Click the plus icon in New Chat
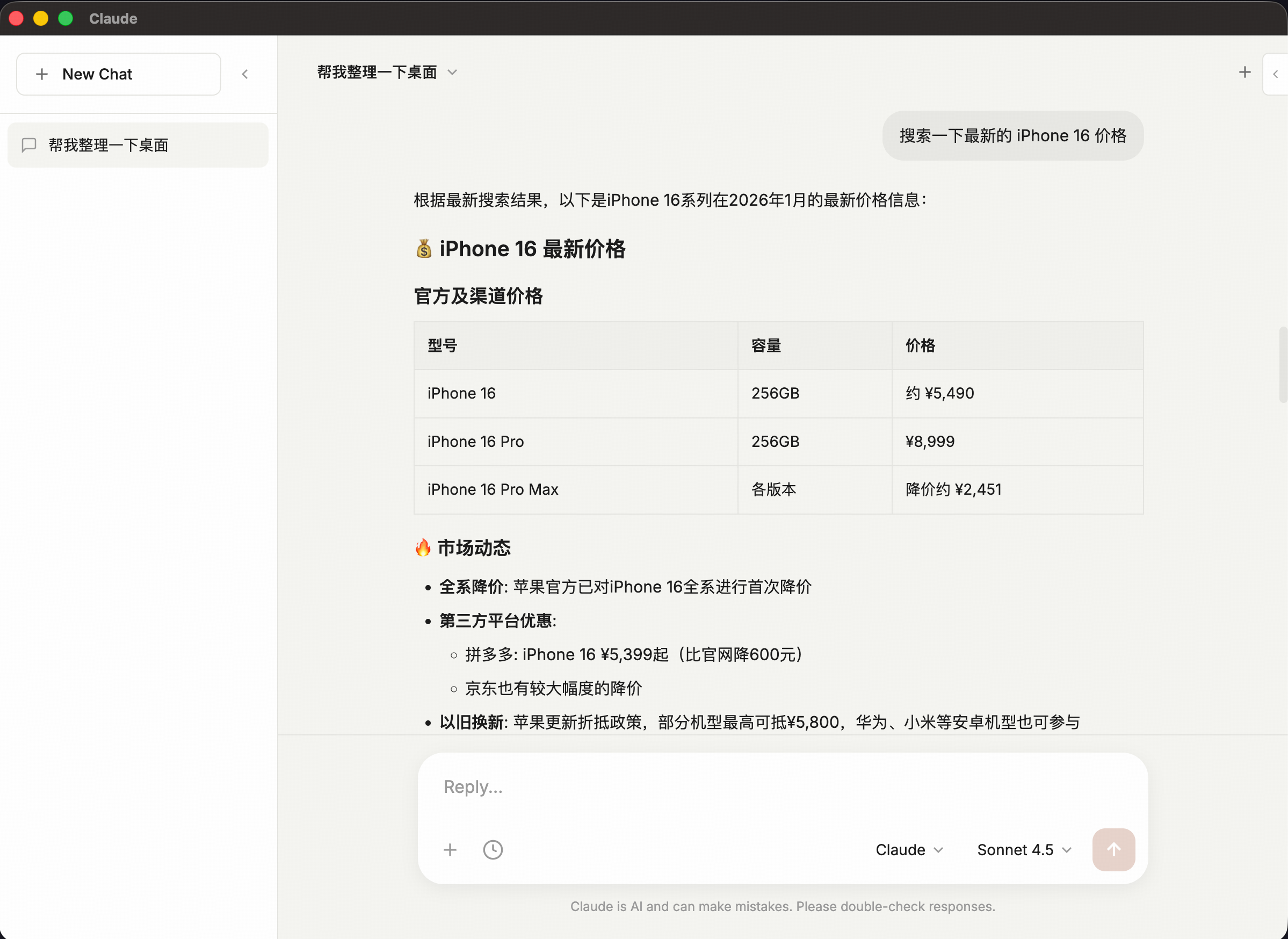Viewport: 1288px width, 939px height. coord(41,74)
